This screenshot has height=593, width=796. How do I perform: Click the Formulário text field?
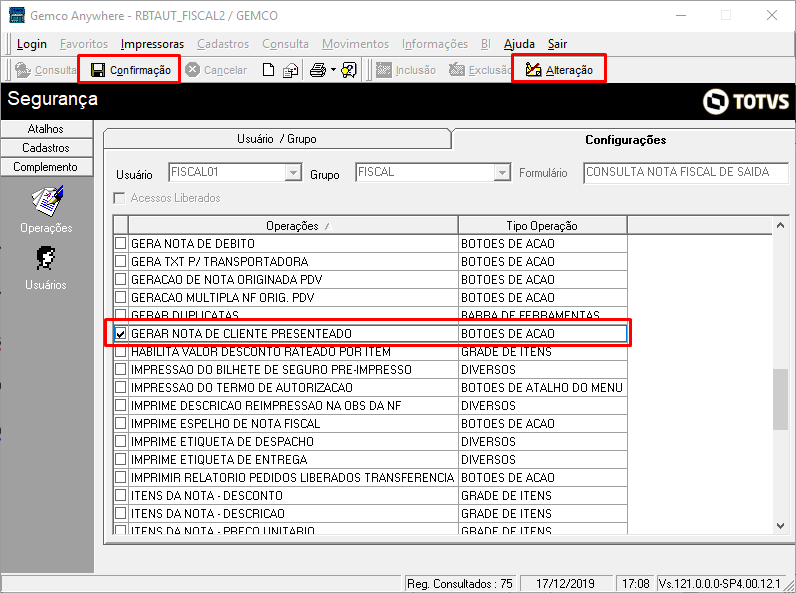[x=686, y=173]
